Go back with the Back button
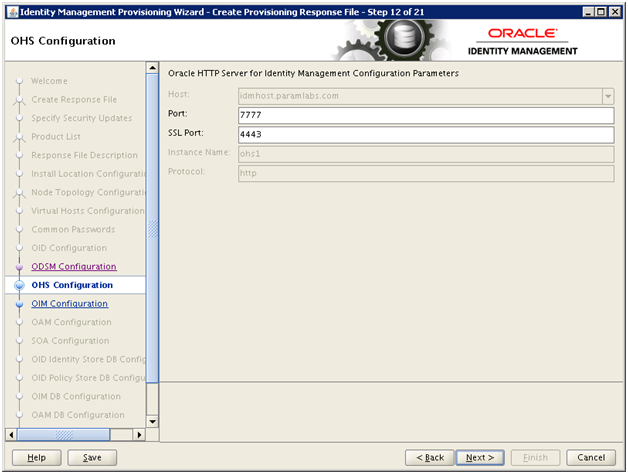 [430, 458]
